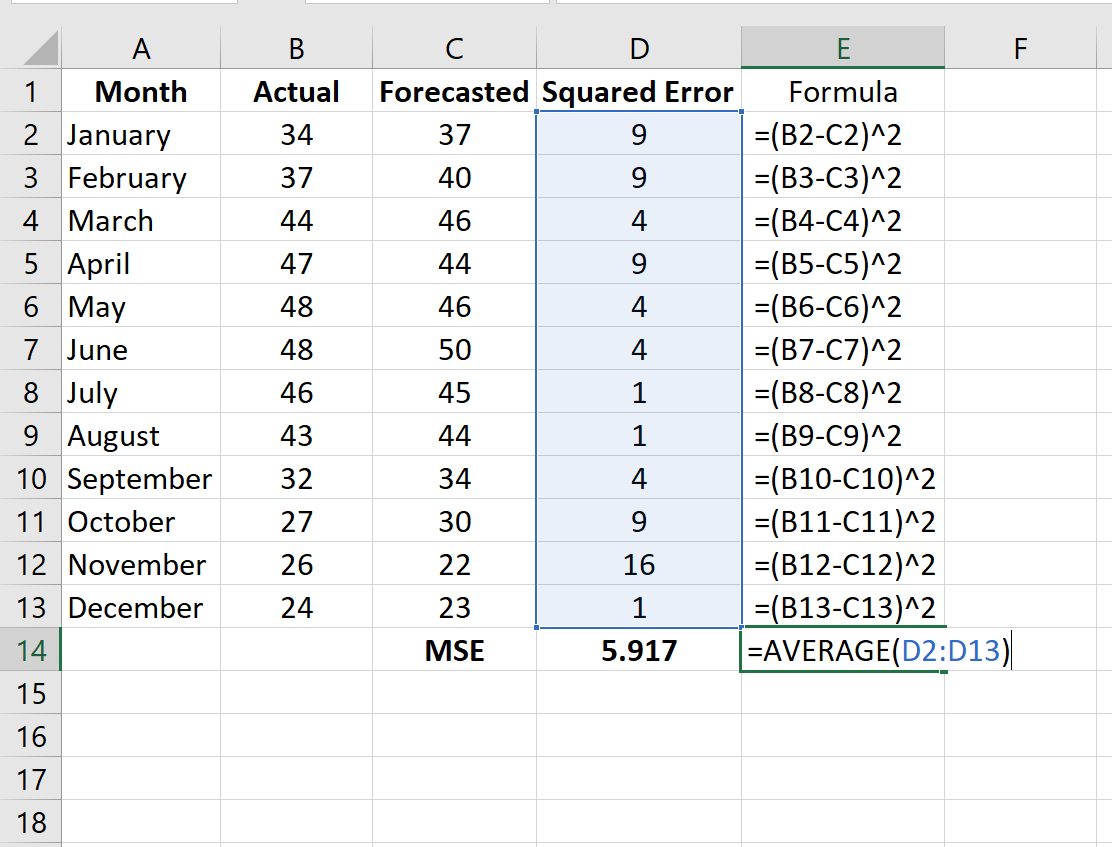Select the Actual header cell

[295, 92]
